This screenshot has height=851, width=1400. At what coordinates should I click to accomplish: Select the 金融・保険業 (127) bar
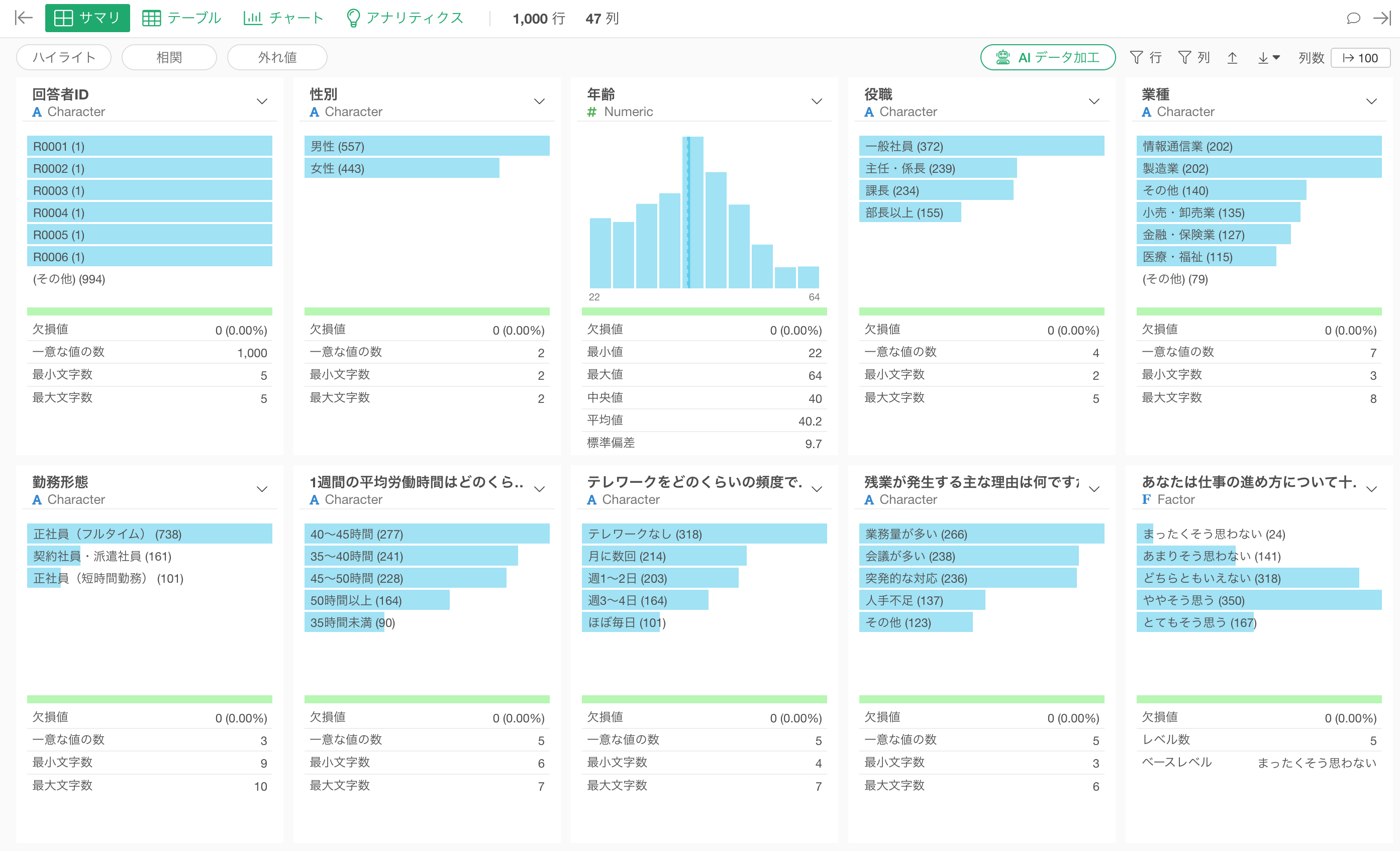click(1213, 235)
